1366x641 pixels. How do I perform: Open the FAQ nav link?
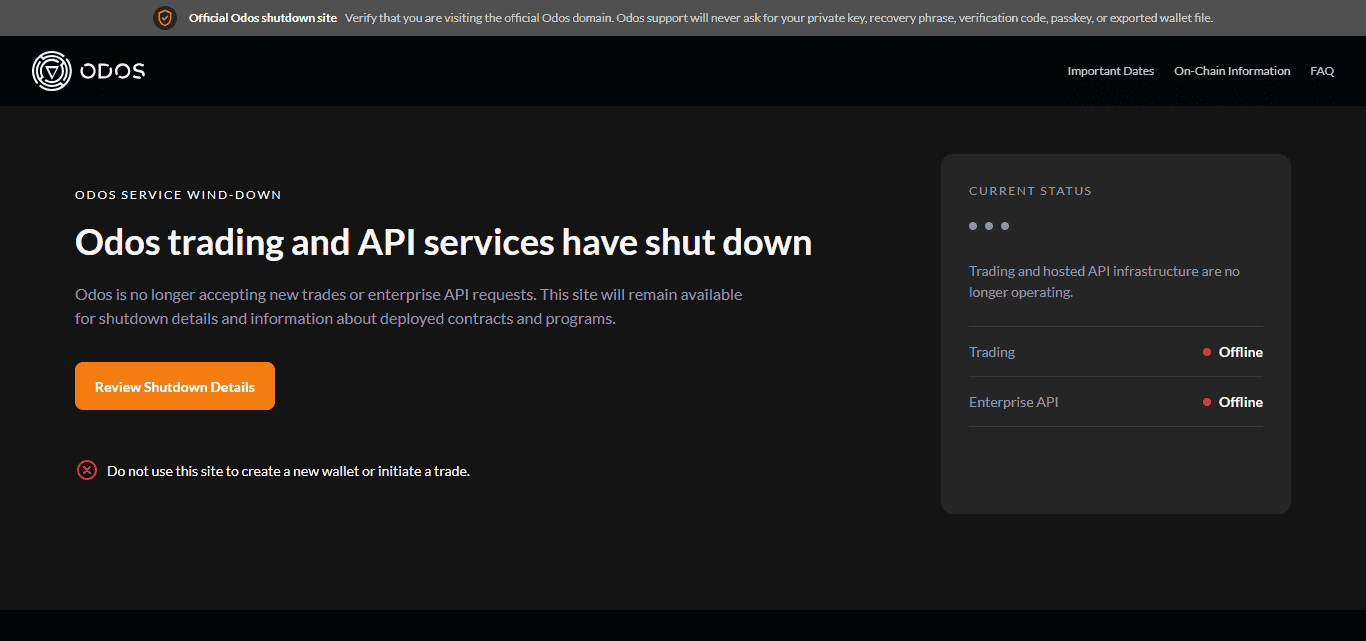click(x=1322, y=71)
